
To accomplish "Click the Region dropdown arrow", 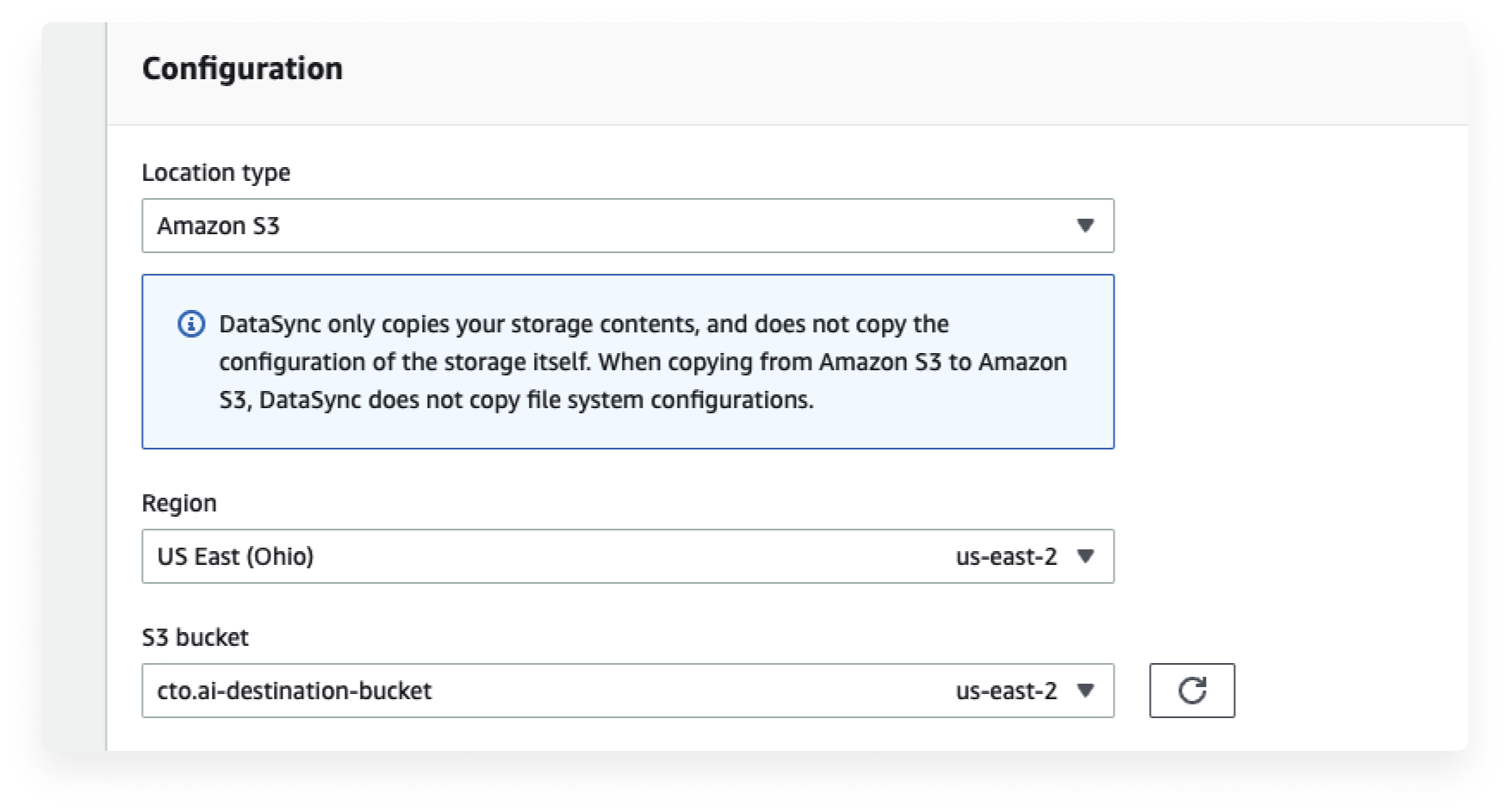I will pyautogui.click(x=1085, y=556).
